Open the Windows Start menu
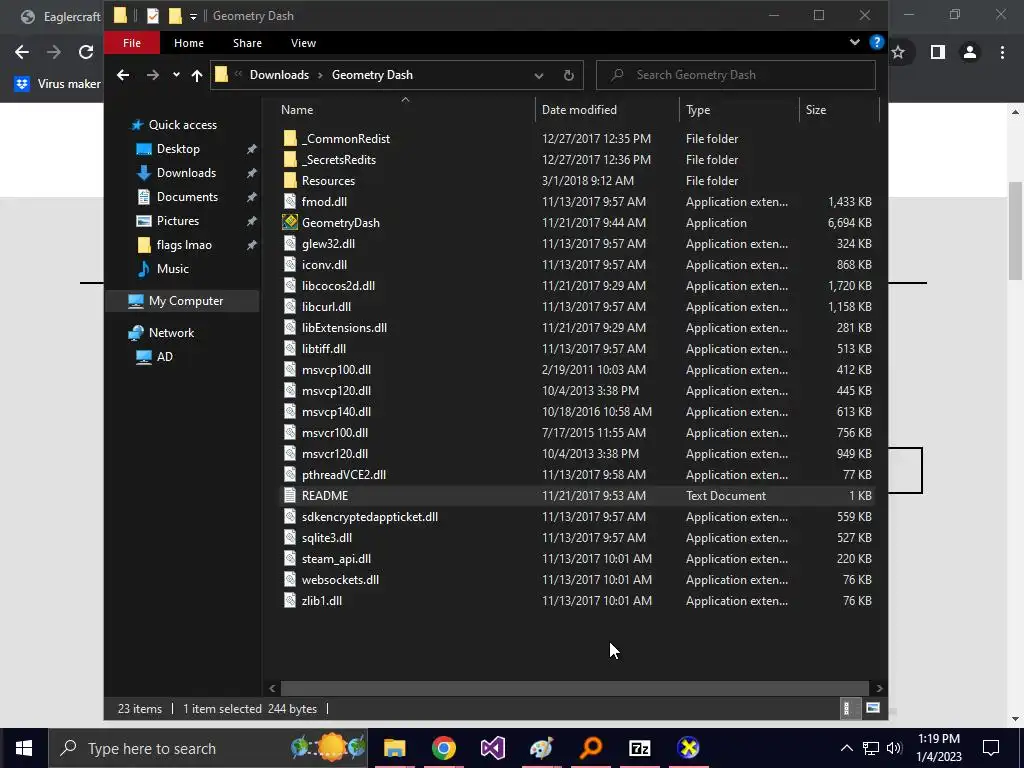 tap(24, 748)
